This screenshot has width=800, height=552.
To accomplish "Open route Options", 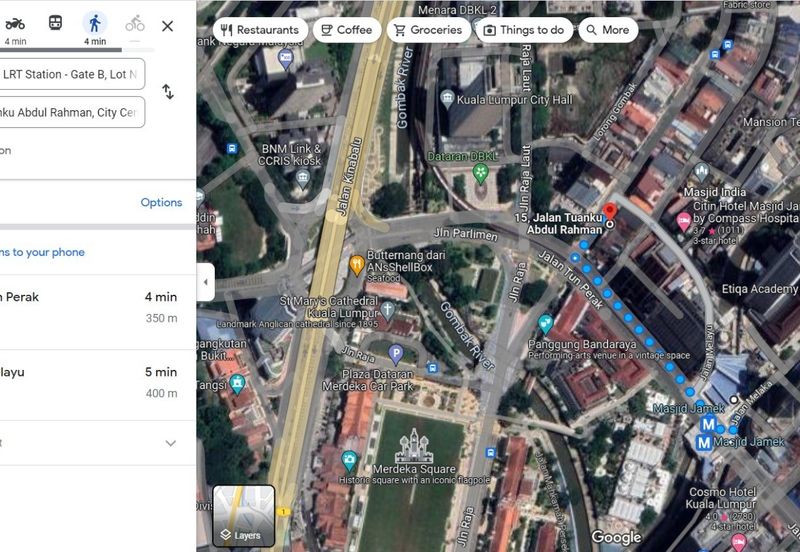I will 161,202.
